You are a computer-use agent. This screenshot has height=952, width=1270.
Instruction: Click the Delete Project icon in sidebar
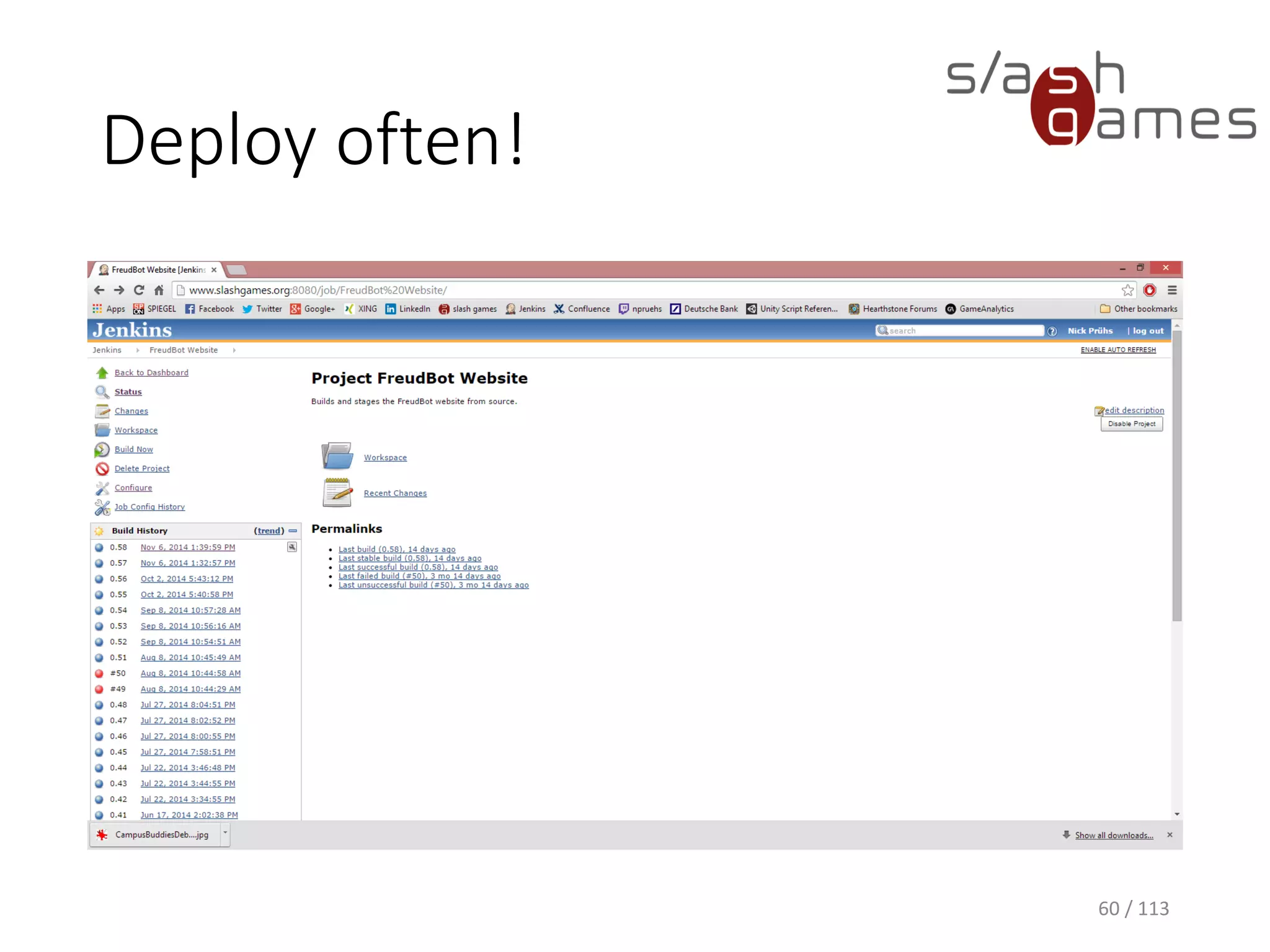click(102, 469)
